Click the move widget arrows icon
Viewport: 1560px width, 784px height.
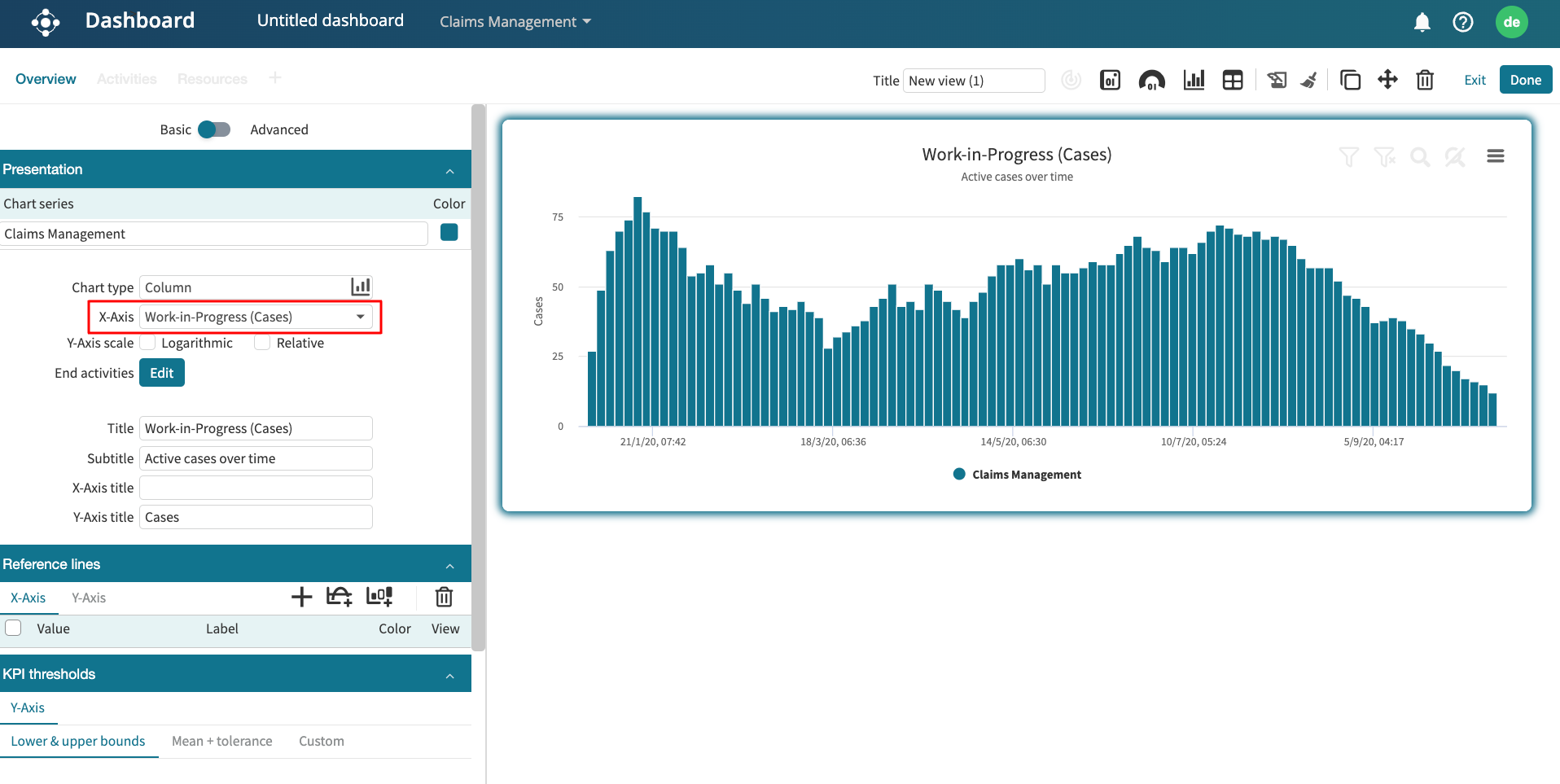(x=1387, y=80)
